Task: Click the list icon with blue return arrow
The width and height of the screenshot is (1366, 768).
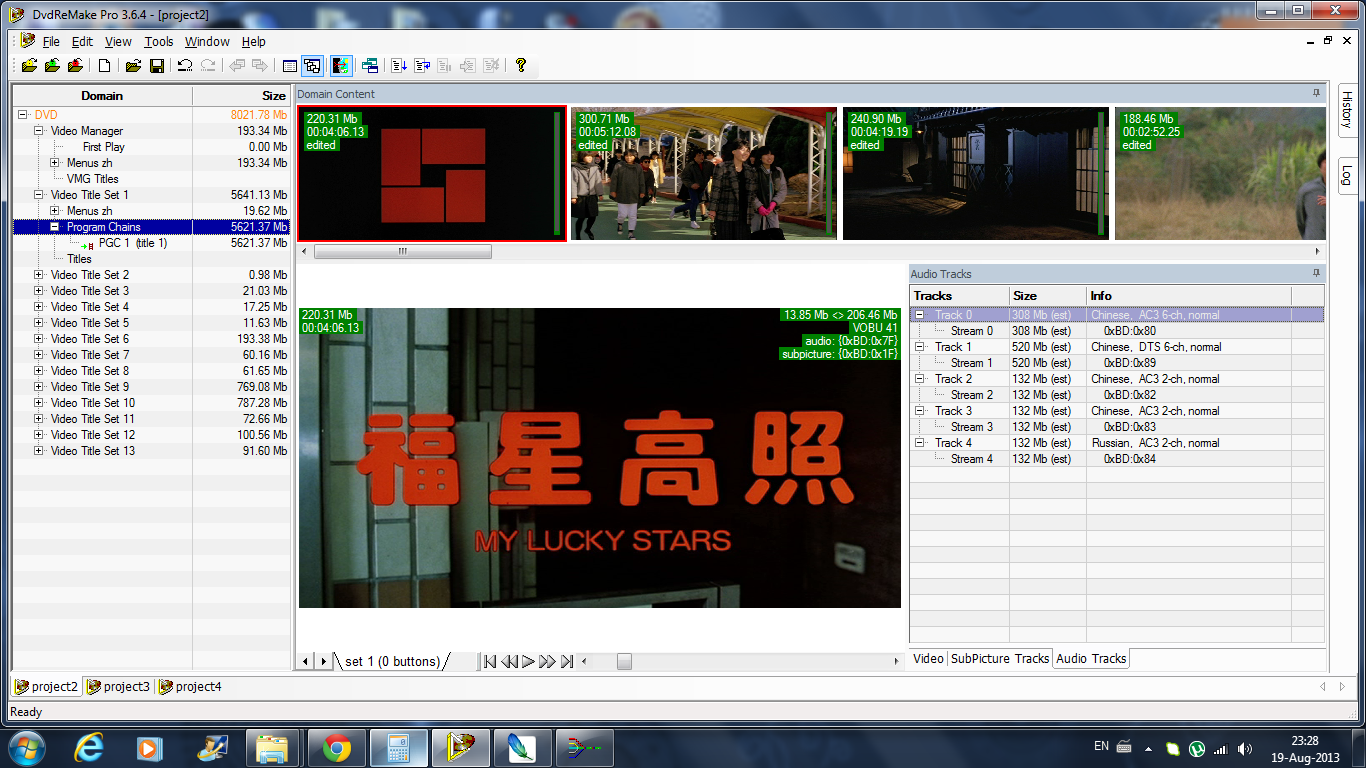Action: 422,66
